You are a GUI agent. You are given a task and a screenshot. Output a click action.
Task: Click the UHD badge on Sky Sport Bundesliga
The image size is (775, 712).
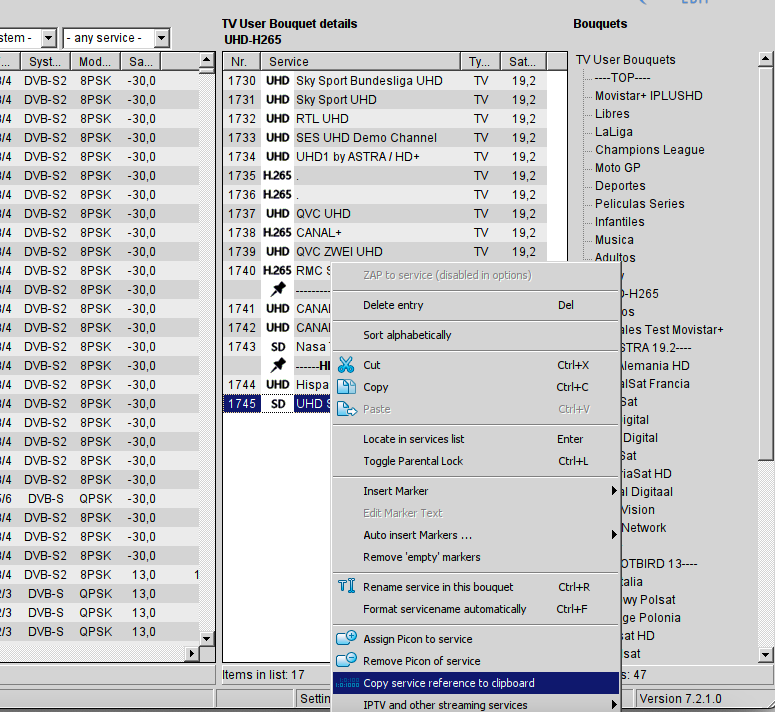coord(278,80)
